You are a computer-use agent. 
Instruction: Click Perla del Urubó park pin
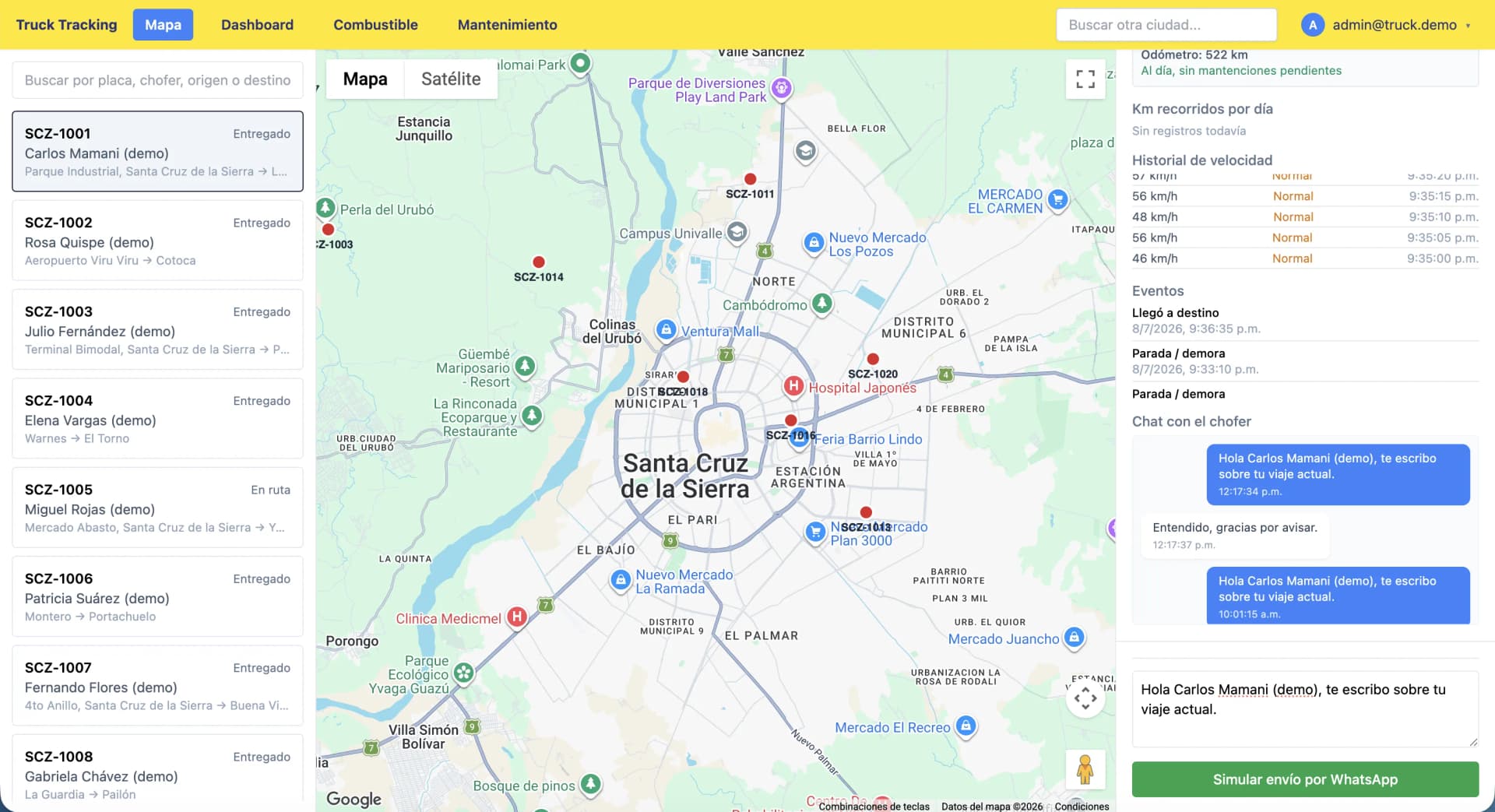[x=325, y=208]
